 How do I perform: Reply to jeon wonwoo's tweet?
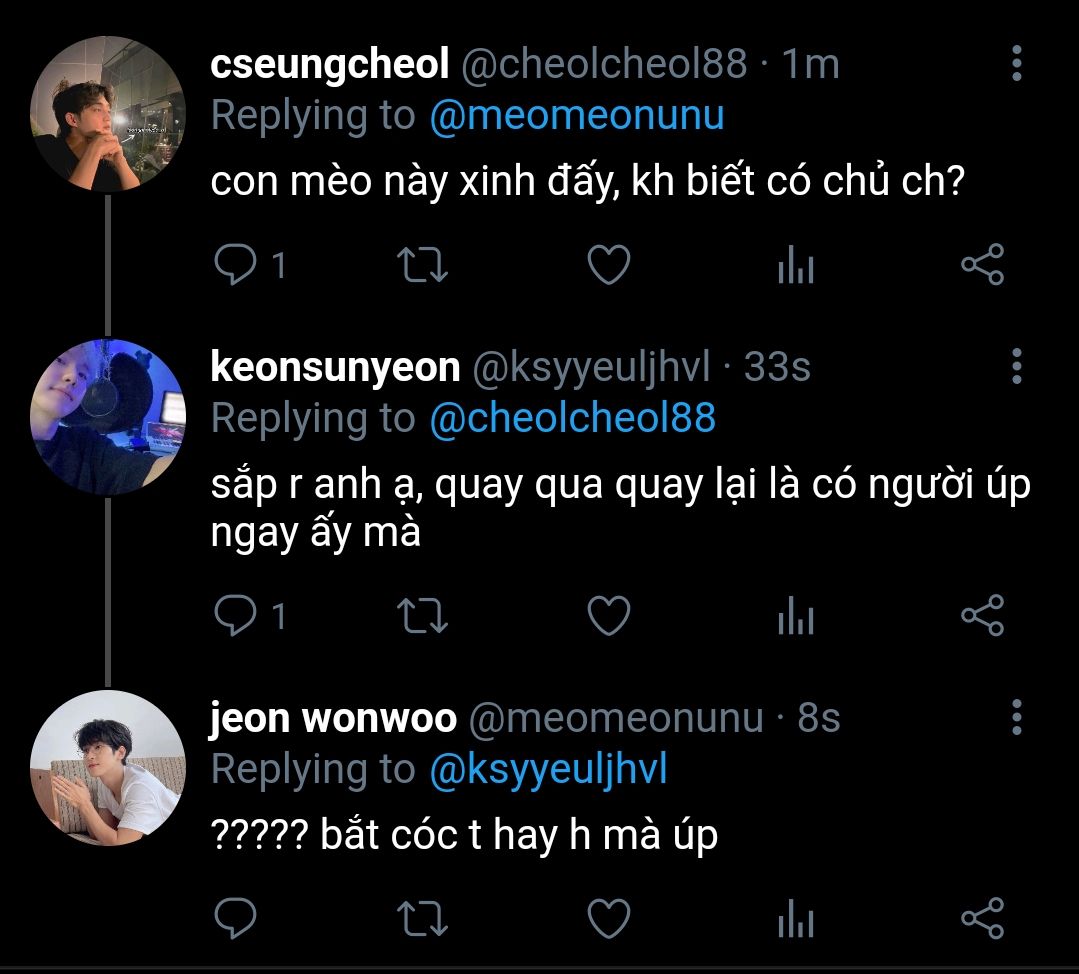pos(237,918)
